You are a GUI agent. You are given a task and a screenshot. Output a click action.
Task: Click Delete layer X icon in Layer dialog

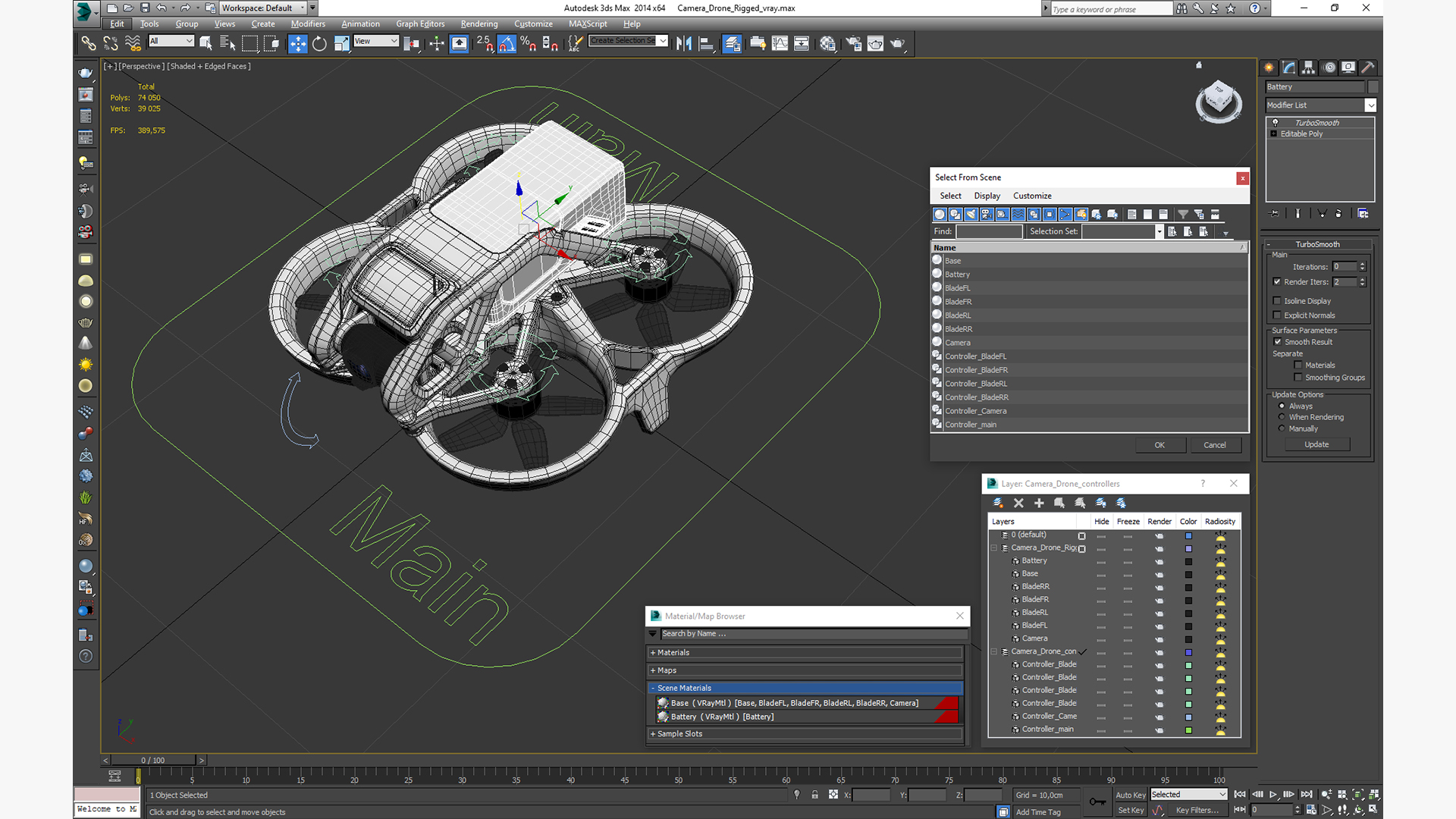click(x=1018, y=503)
